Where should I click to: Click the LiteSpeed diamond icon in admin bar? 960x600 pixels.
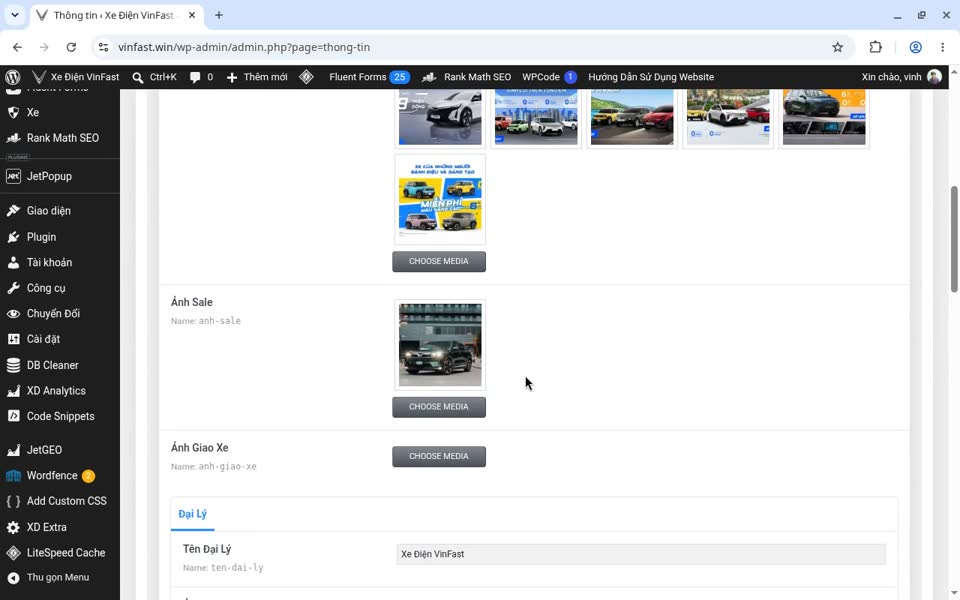(307, 77)
